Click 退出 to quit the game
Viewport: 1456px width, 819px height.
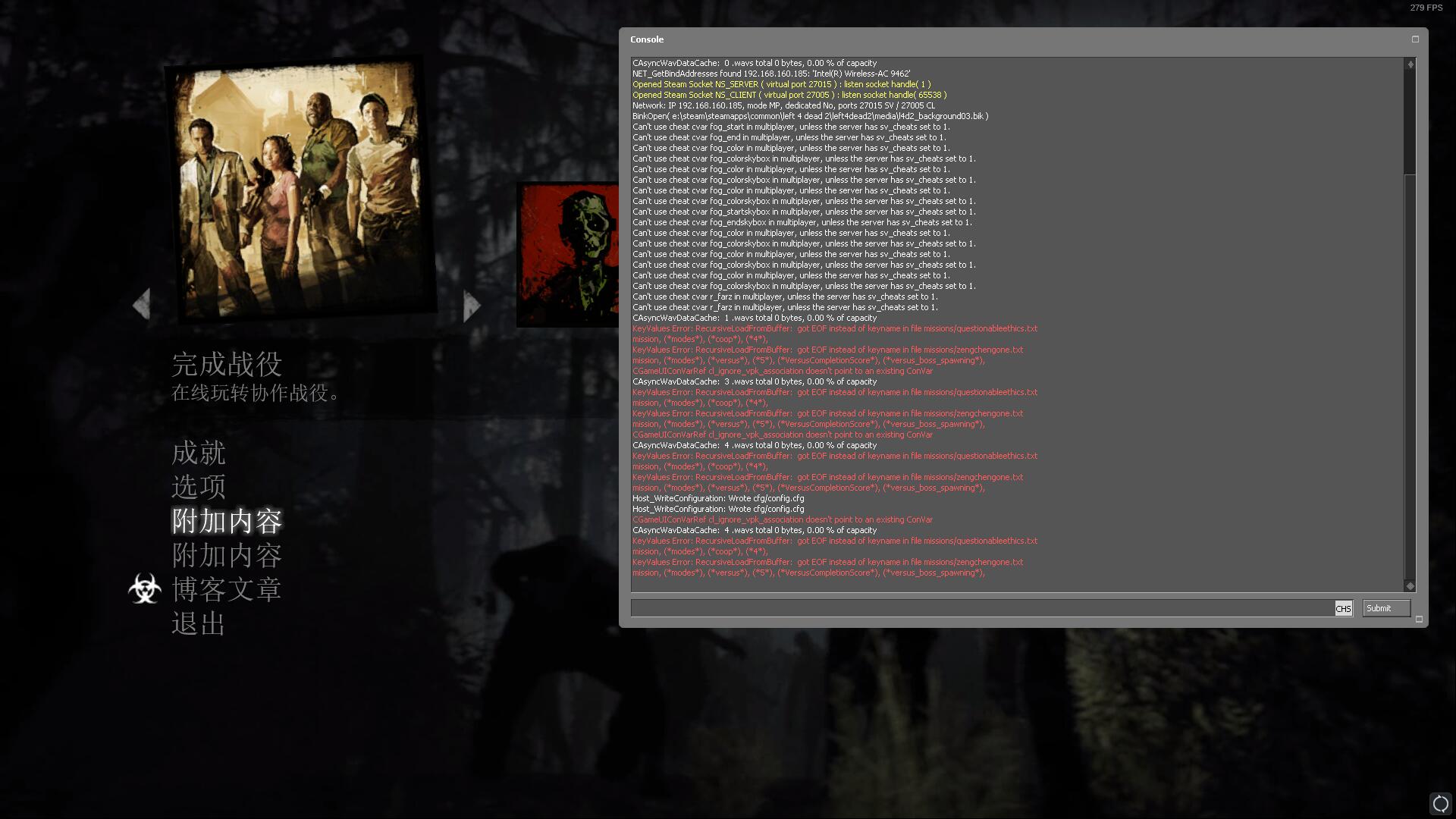pos(199,624)
